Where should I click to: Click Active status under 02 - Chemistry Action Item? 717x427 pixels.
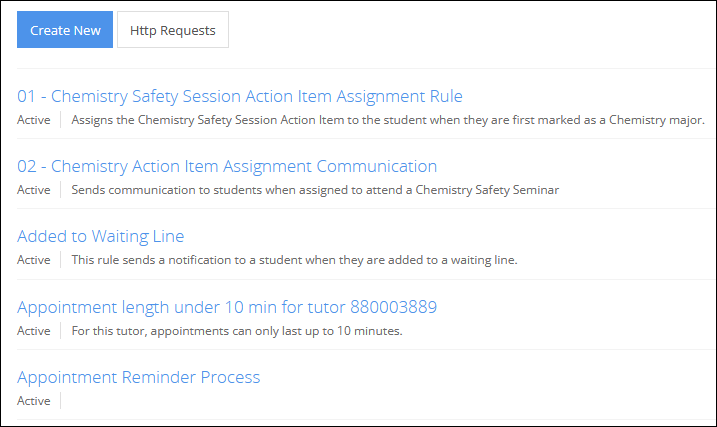coord(33,190)
